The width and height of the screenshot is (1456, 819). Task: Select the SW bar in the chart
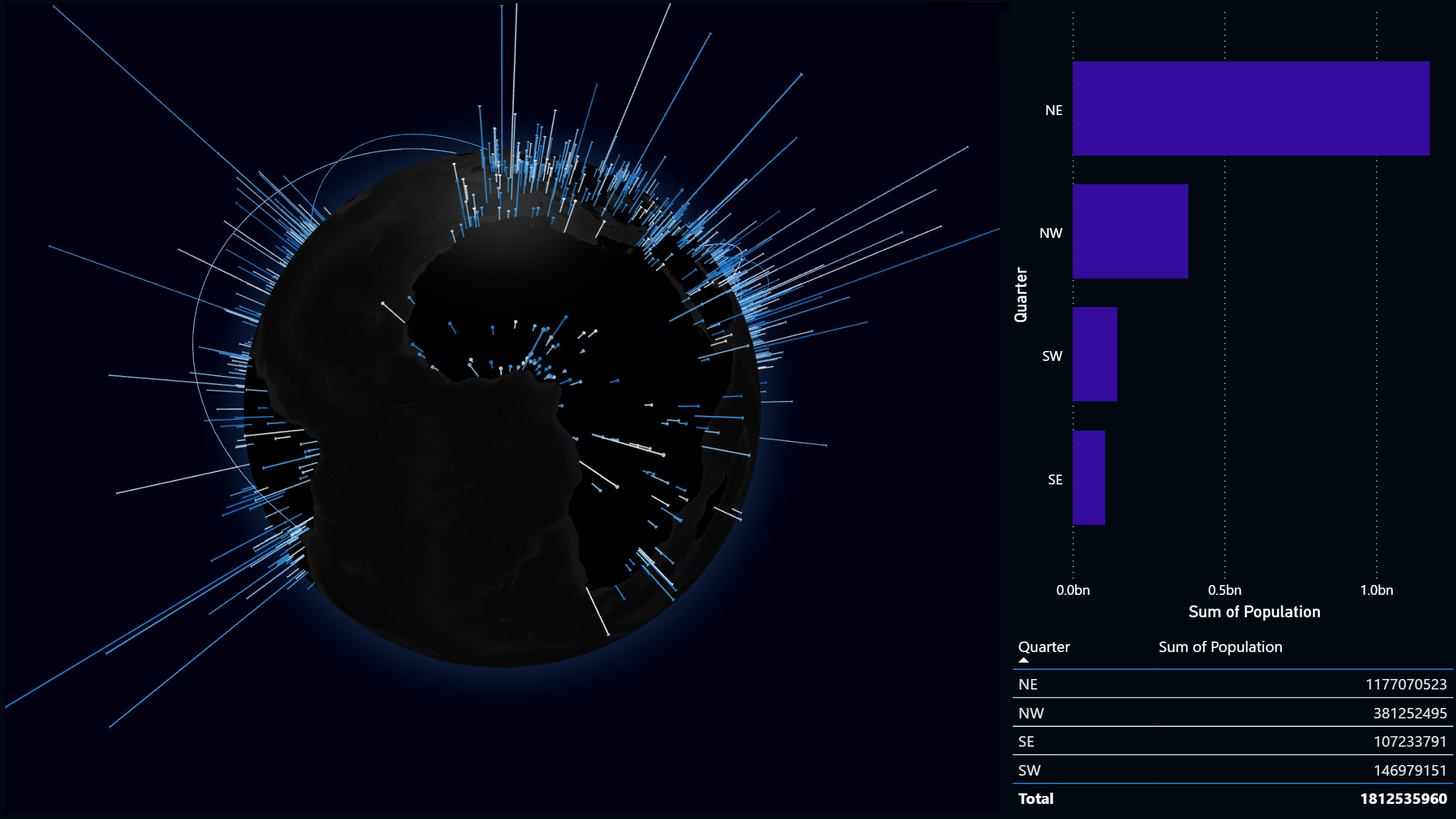1095,354
